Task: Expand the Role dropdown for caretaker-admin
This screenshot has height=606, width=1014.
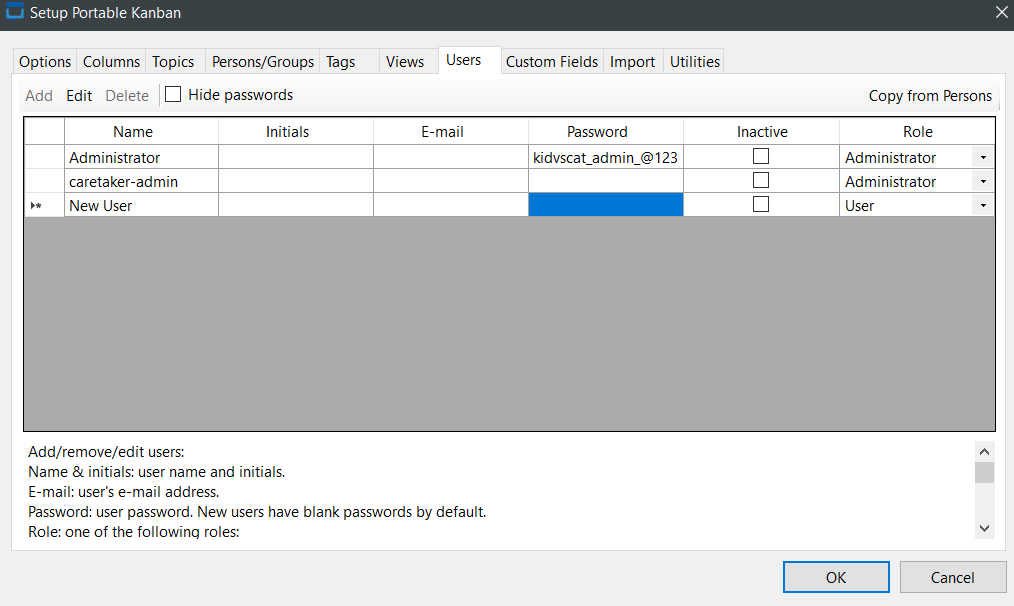Action: point(983,182)
